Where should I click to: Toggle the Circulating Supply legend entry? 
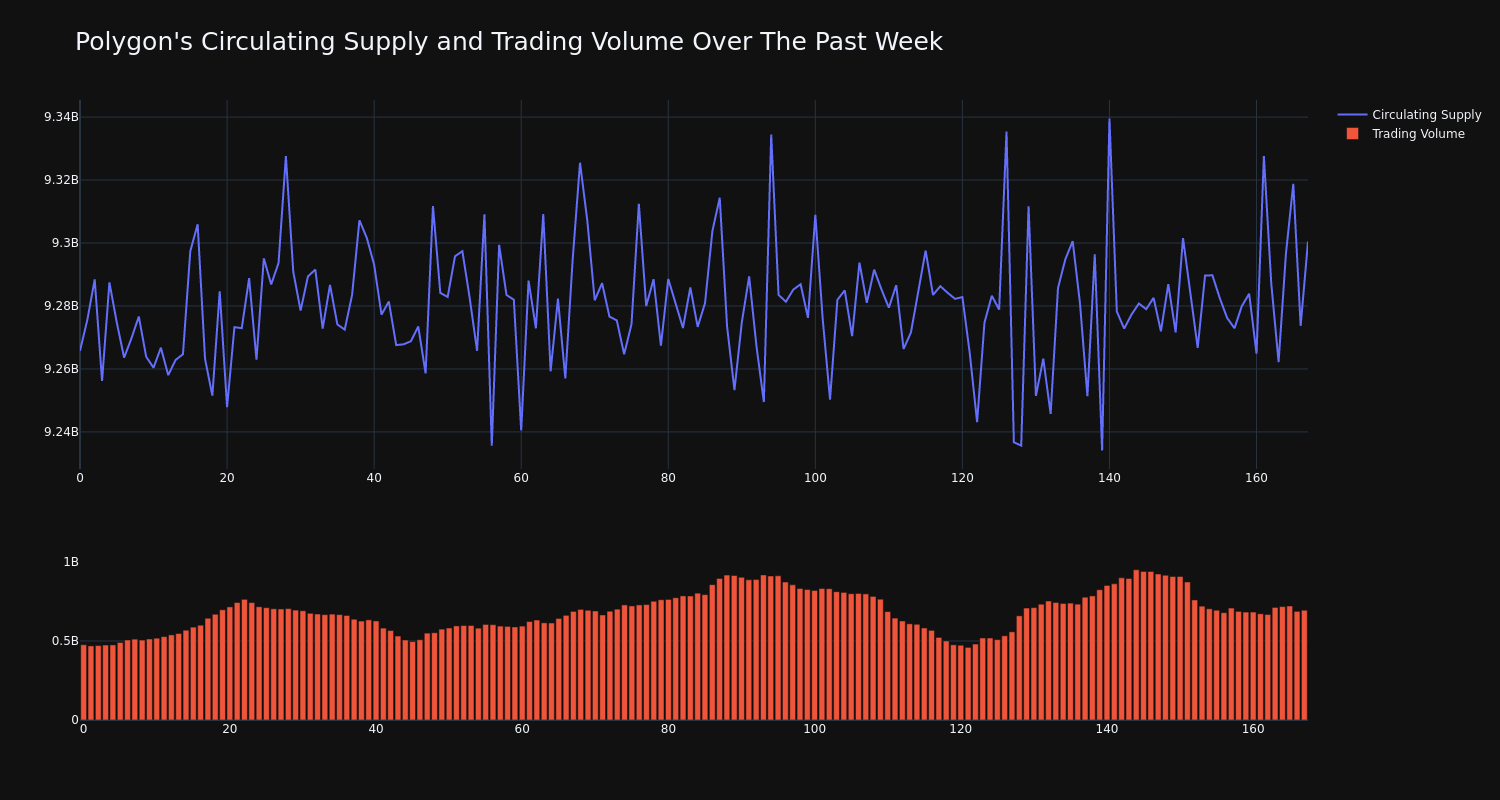click(x=1409, y=115)
